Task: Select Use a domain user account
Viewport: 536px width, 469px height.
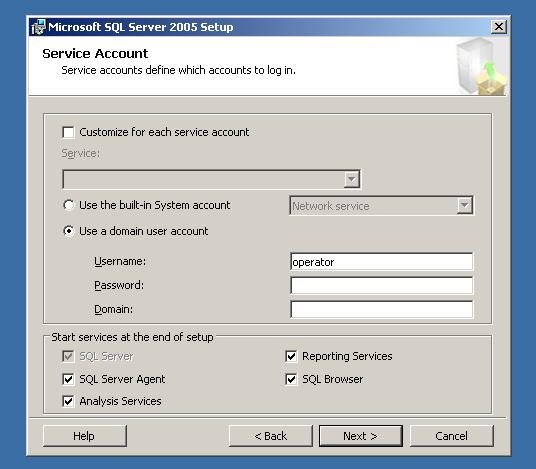Action: [x=69, y=231]
